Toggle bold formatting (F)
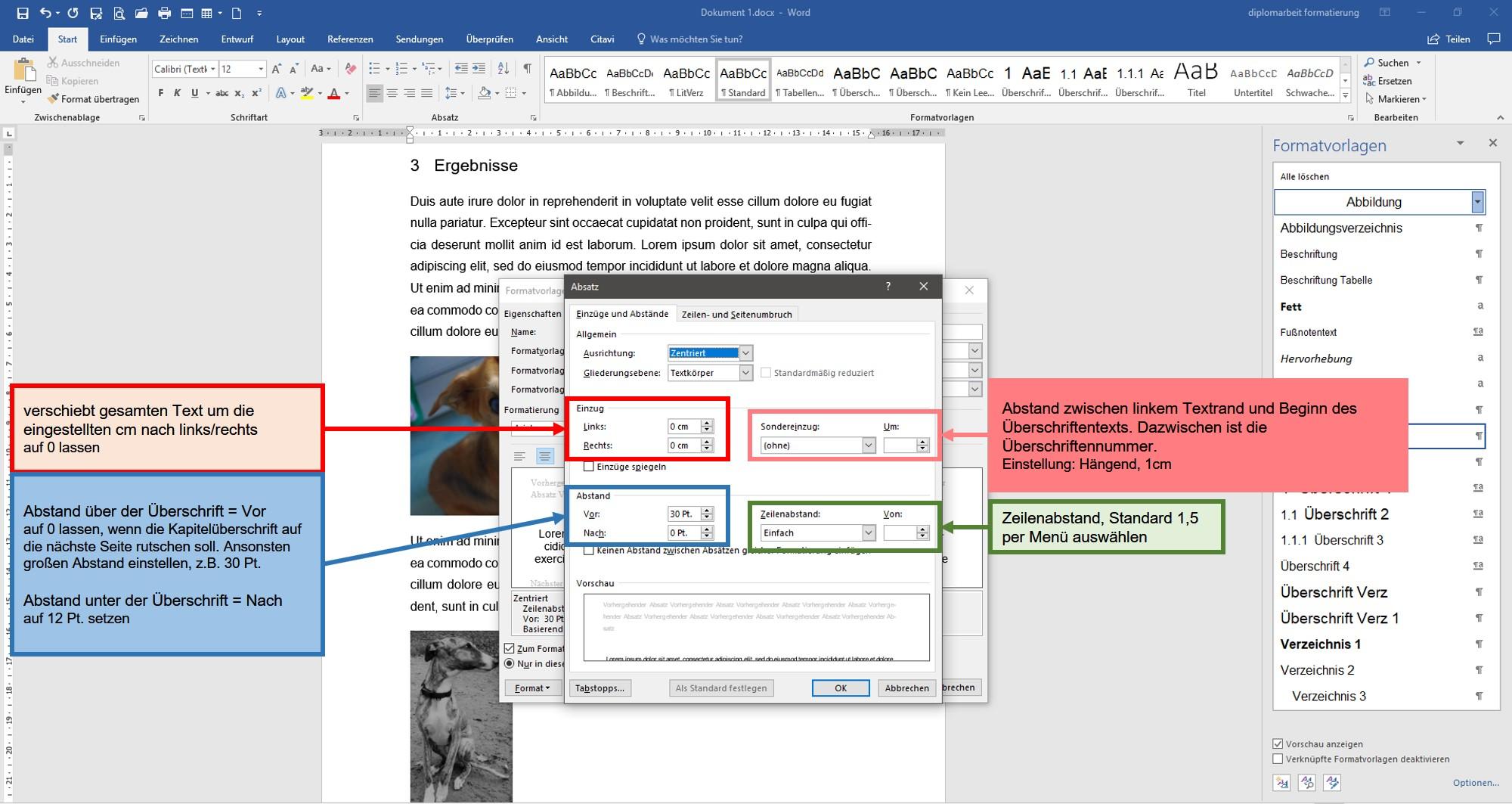 coord(160,93)
